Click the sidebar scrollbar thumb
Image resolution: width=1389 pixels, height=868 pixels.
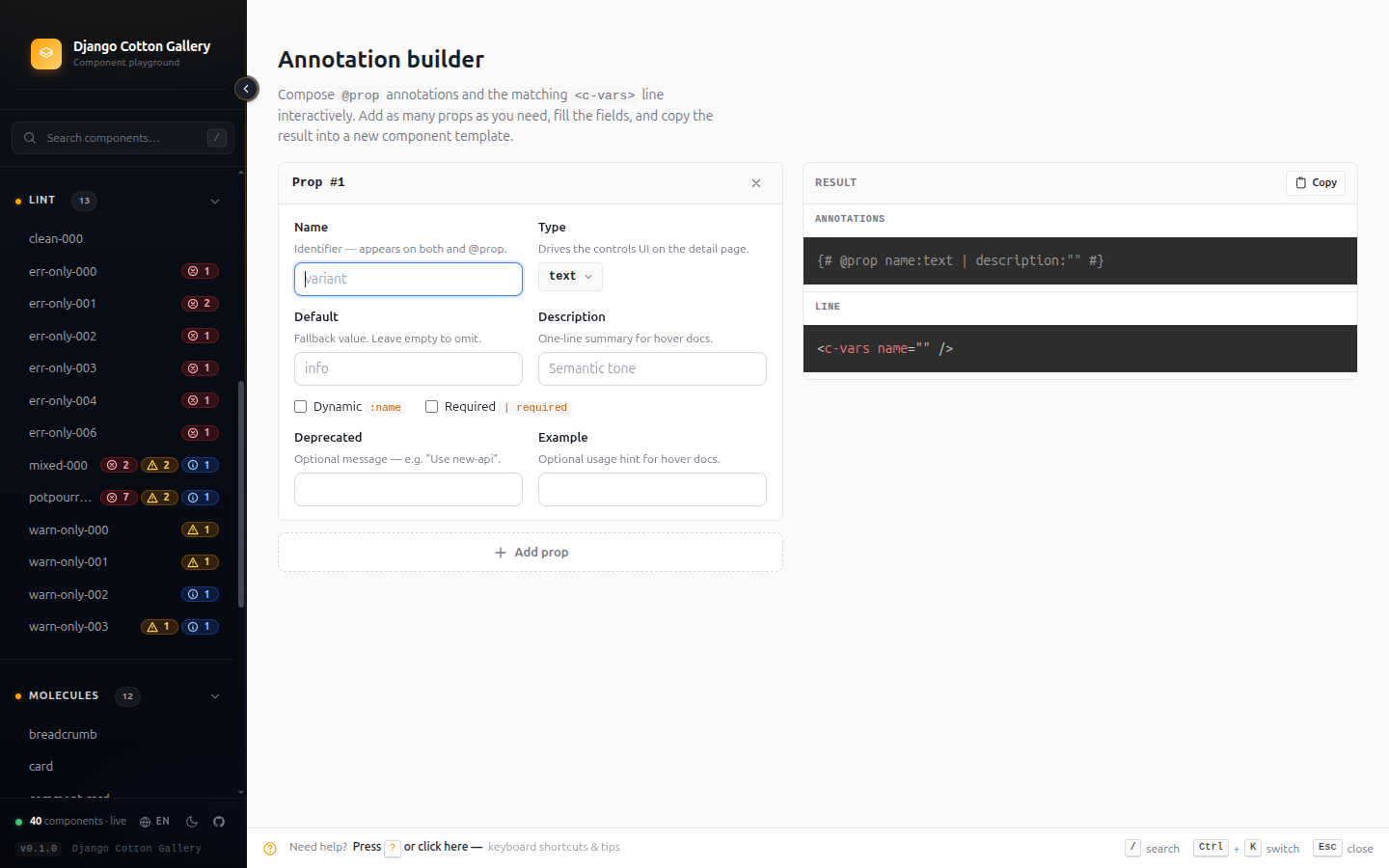coord(241,494)
